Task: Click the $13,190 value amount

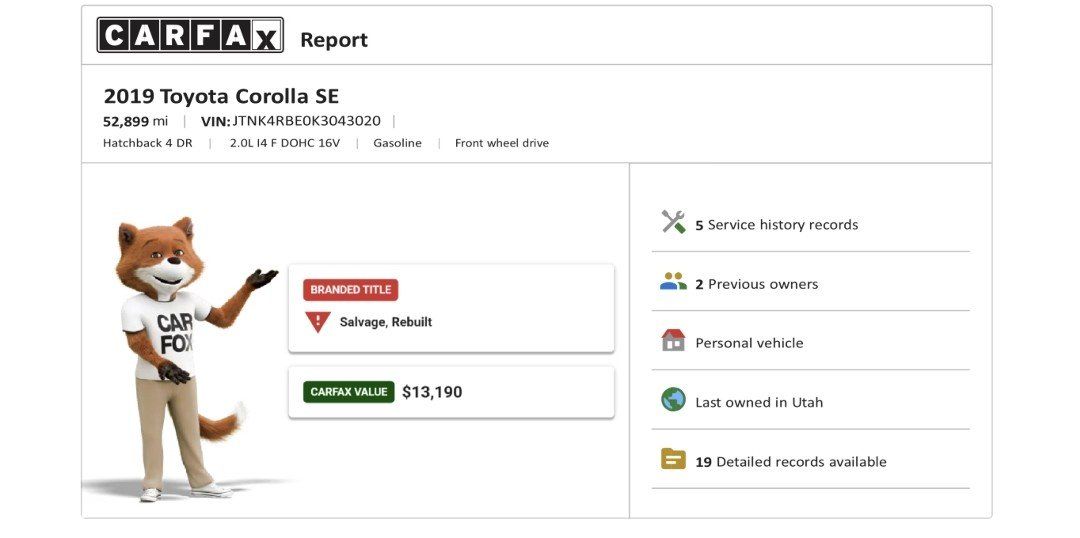Action: tap(432, 392)
